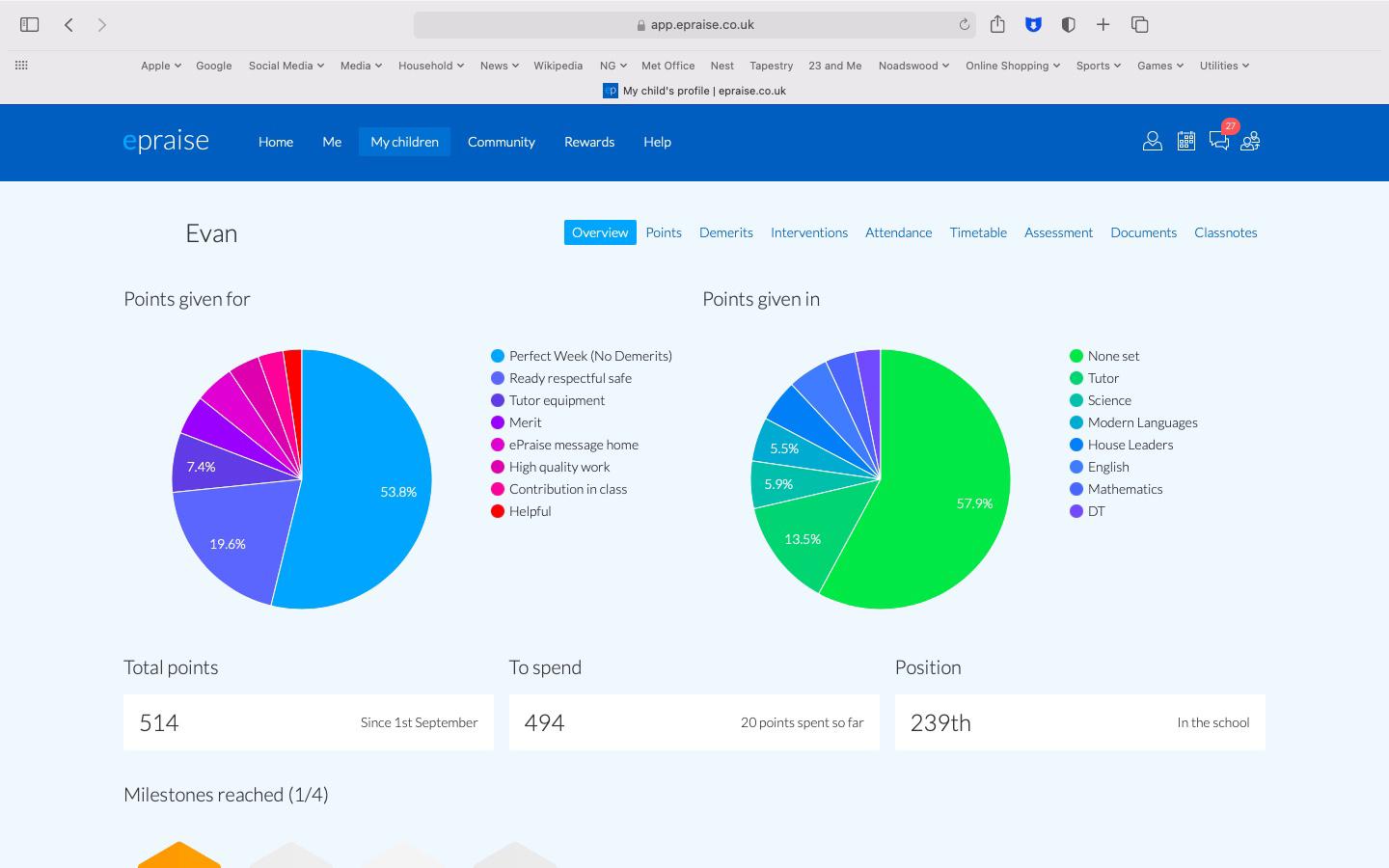Toggle the Helpful legend item
This screenshot has width=1389, height=868.
click(521, 511)
